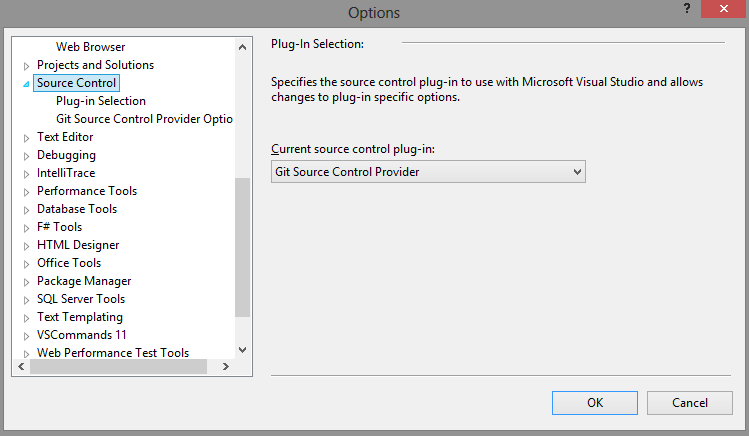Collapse the Source Control tree node

click(26, 84)
